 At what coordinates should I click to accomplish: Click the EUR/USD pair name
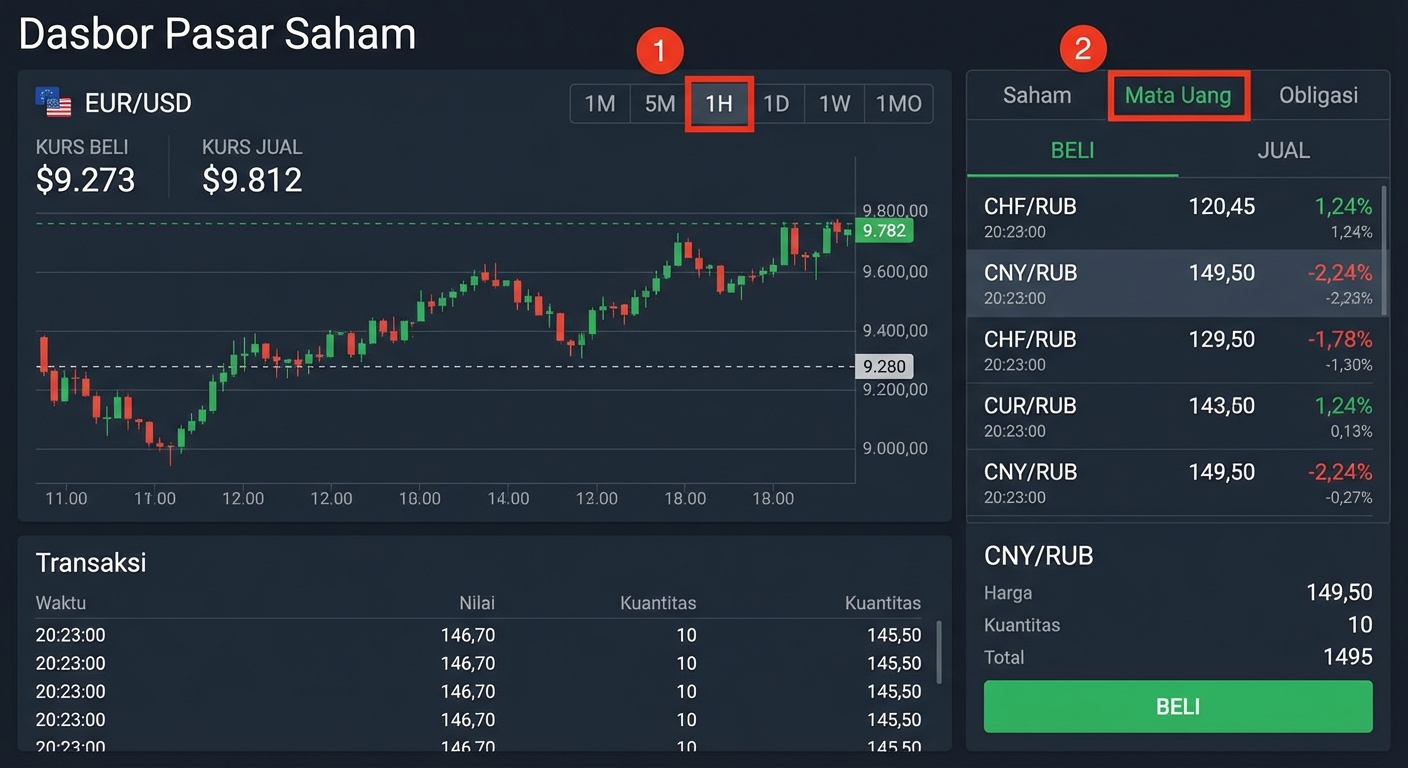click(x=138, y=103)
